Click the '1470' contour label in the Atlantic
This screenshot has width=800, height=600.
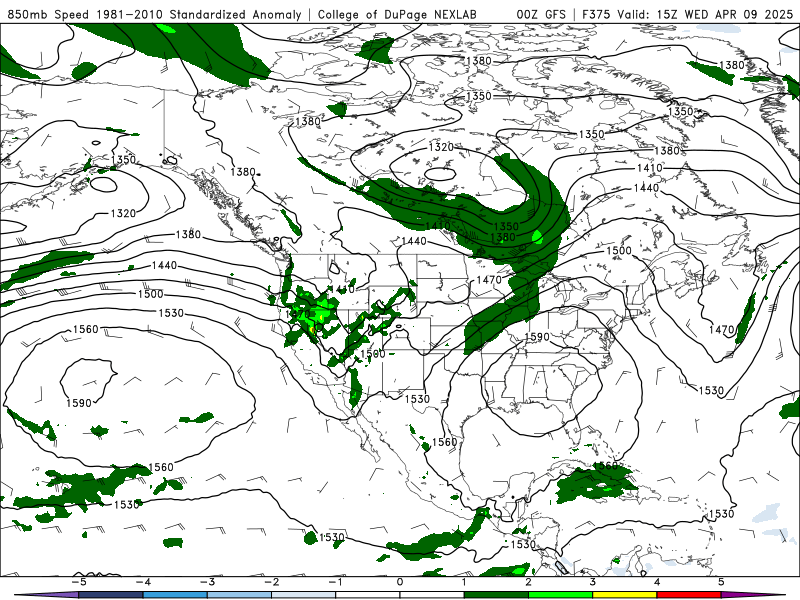click(x=721, y=330)
